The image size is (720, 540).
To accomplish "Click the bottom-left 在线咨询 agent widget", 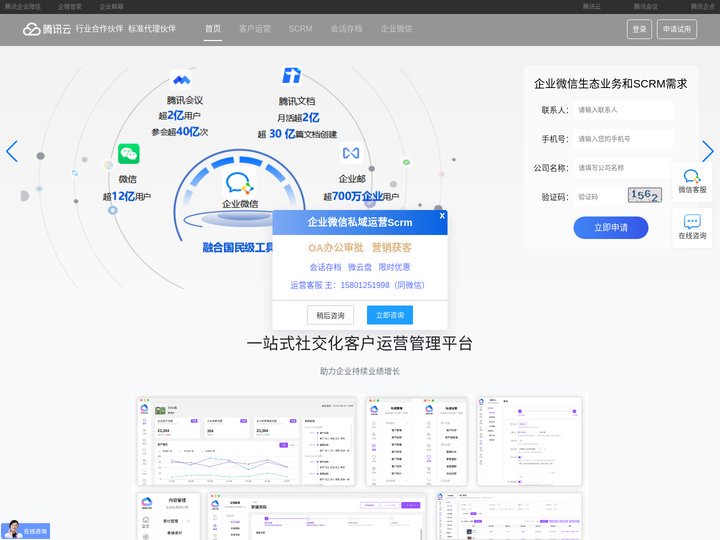I will click(x=26, y=530).
